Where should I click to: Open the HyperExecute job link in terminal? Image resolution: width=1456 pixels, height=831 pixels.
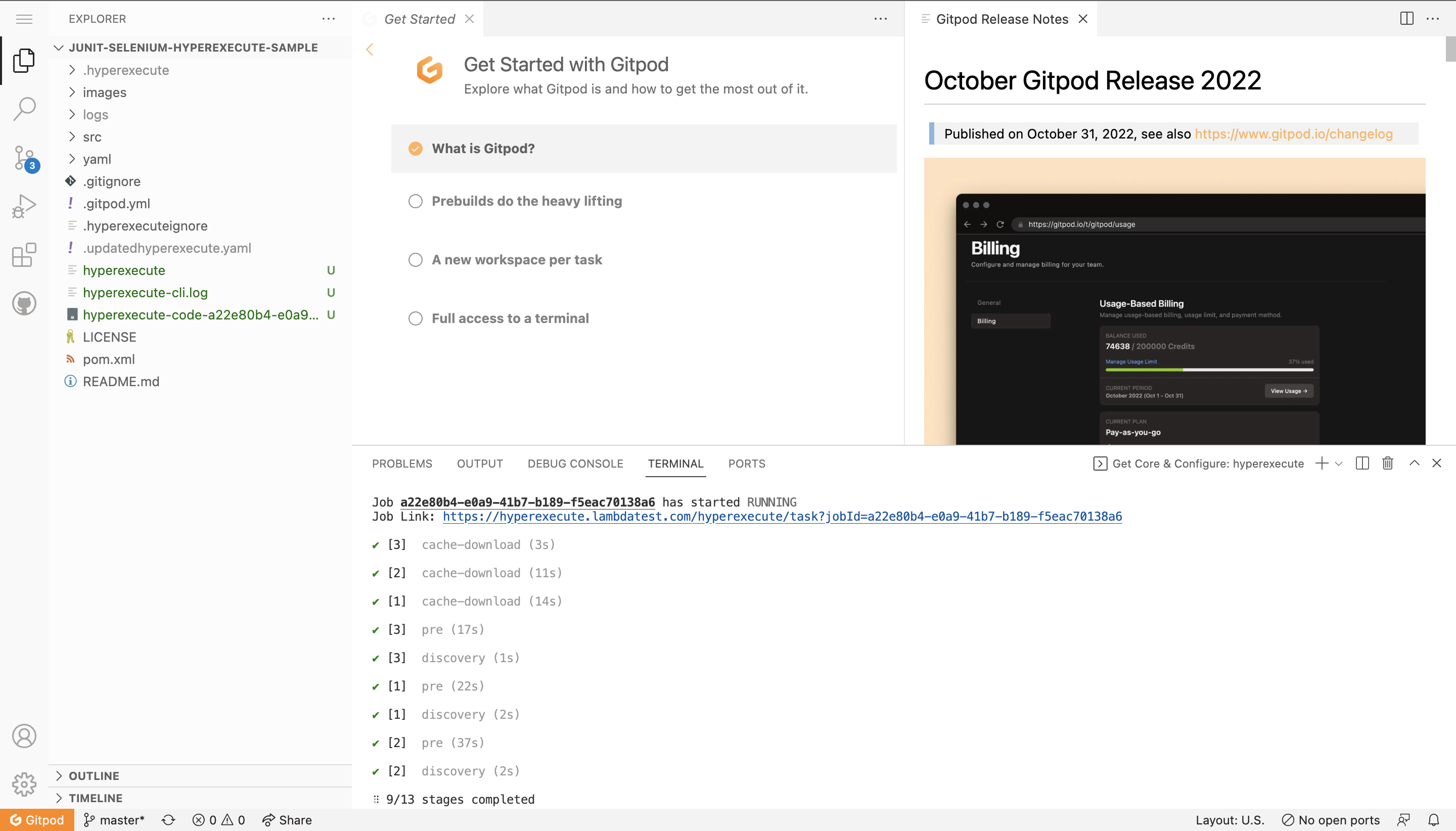782,517
